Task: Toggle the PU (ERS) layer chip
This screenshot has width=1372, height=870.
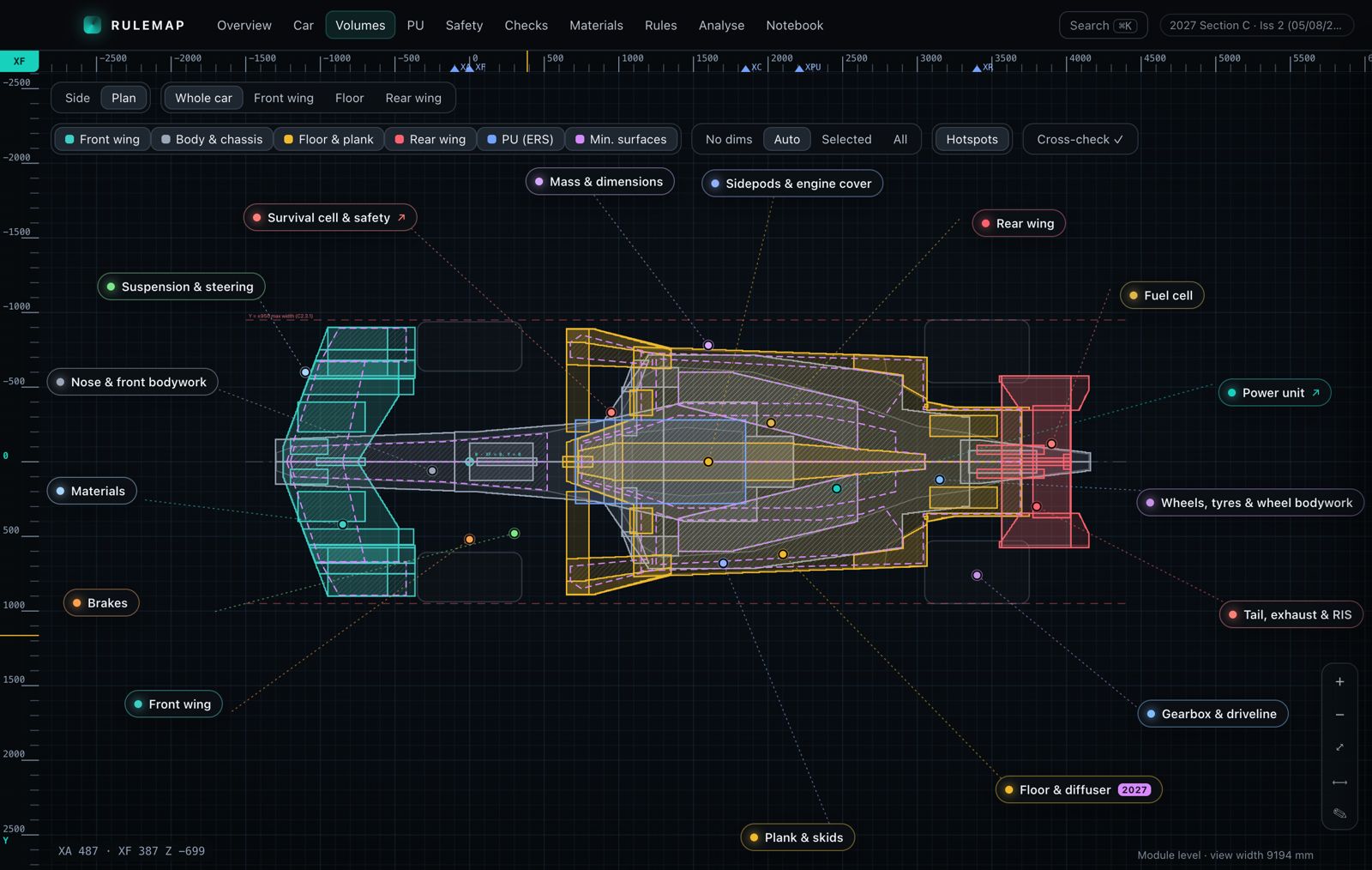Action: coord(521,139)
